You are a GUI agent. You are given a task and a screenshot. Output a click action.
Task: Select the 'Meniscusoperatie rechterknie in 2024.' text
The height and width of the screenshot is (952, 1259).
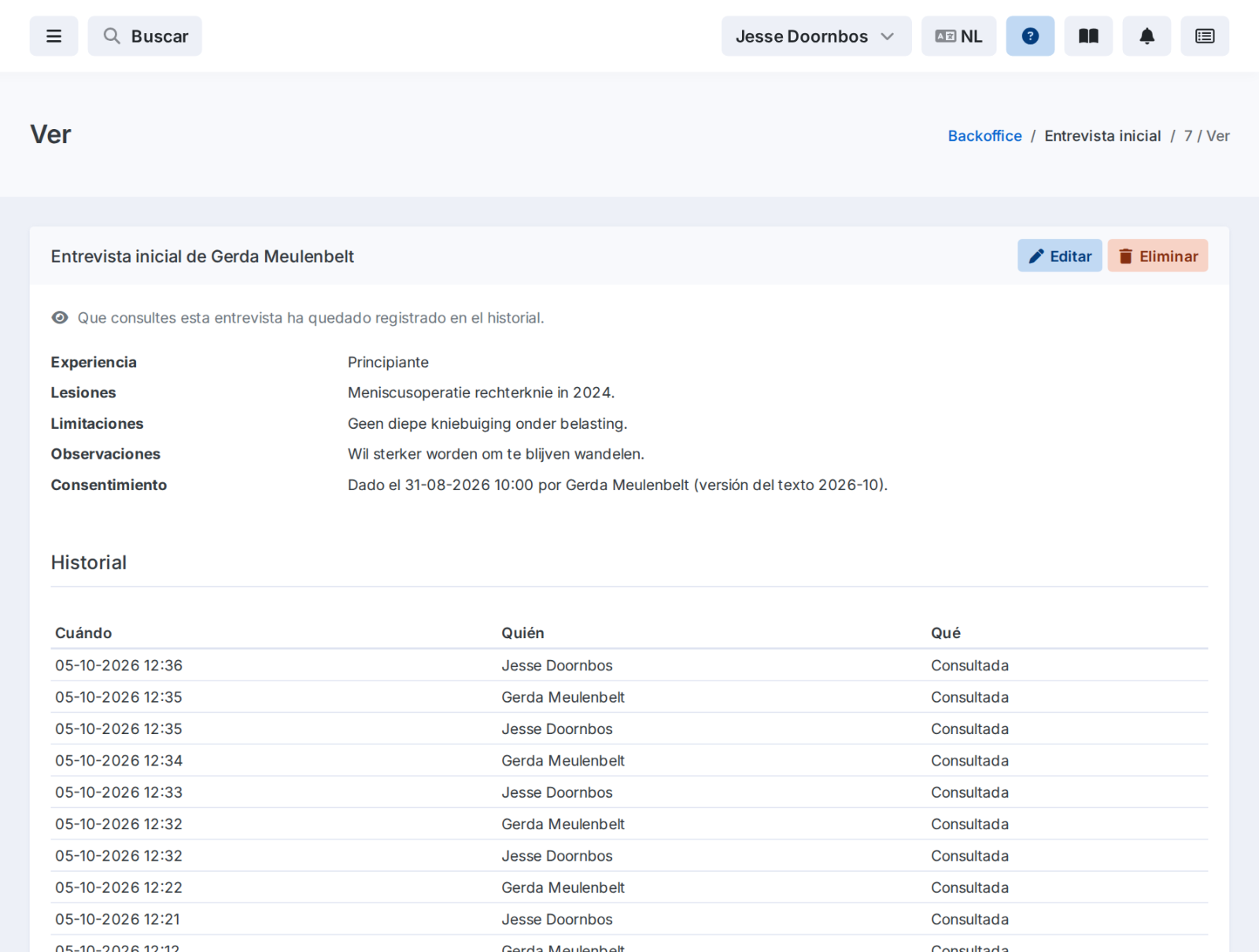tap(481, 393)
